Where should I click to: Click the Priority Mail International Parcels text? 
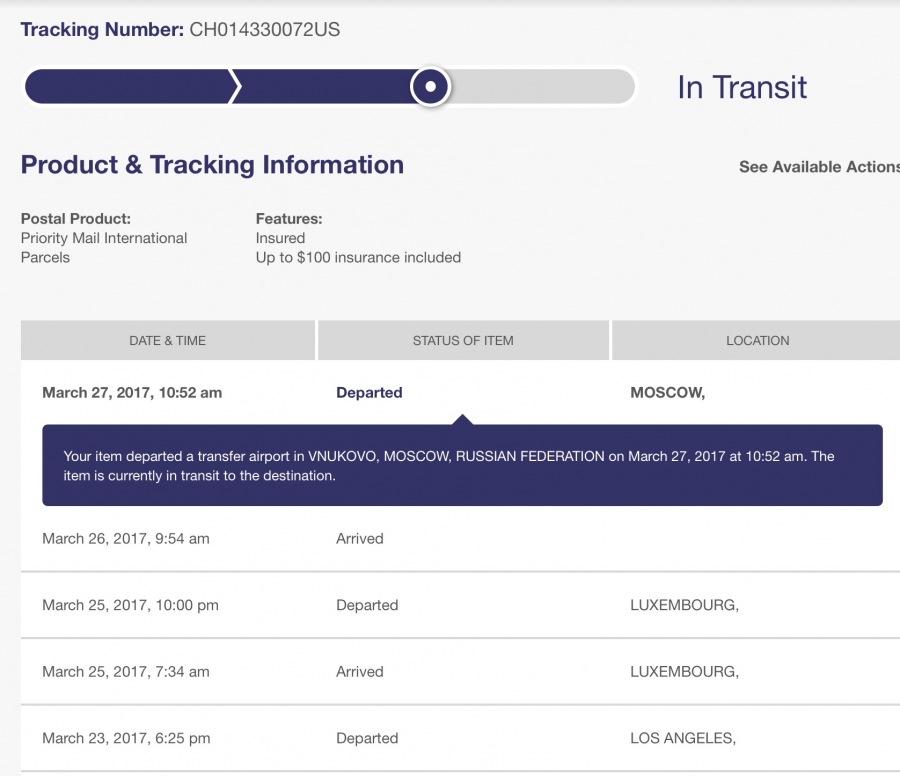coord(104,247)
